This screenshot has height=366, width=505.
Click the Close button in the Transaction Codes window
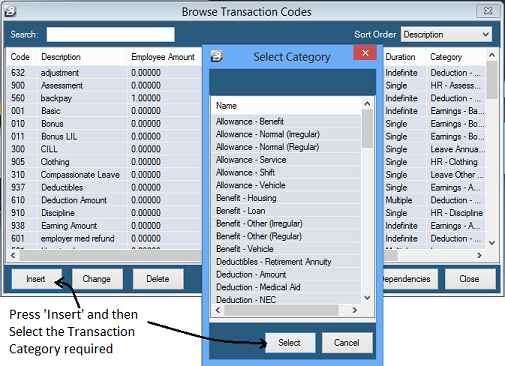(469, 279)
